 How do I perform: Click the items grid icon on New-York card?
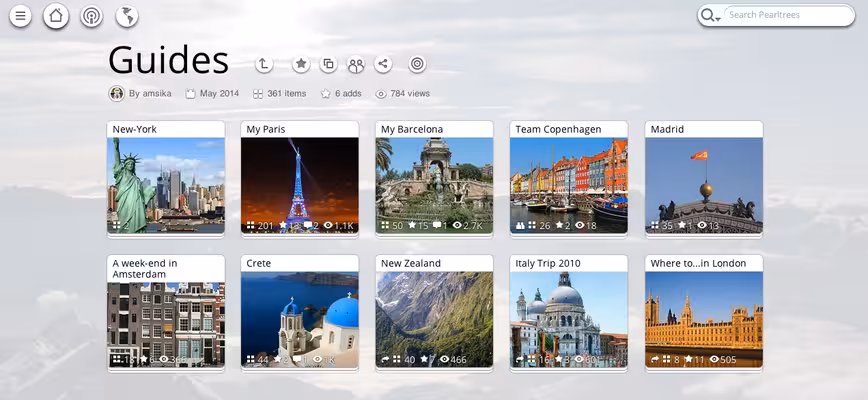(x=116, y=225)
